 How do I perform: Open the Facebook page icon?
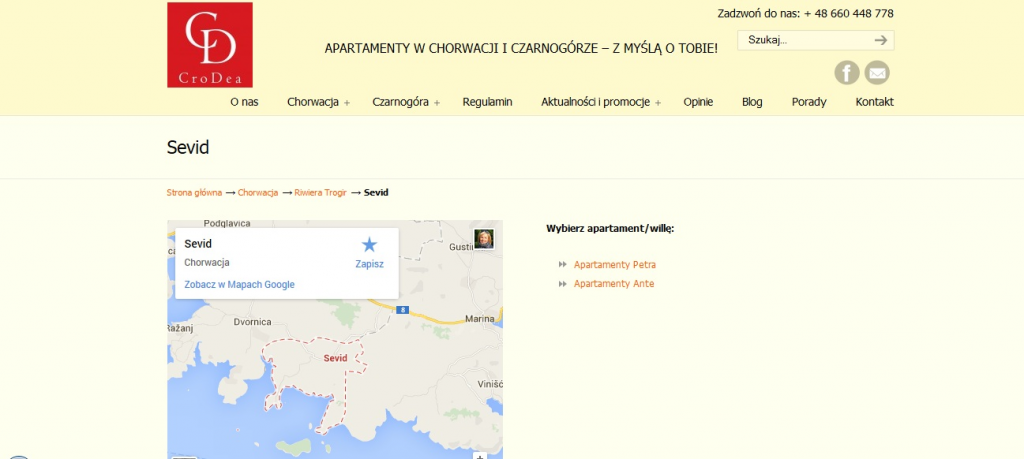click(x=847, y=72)
